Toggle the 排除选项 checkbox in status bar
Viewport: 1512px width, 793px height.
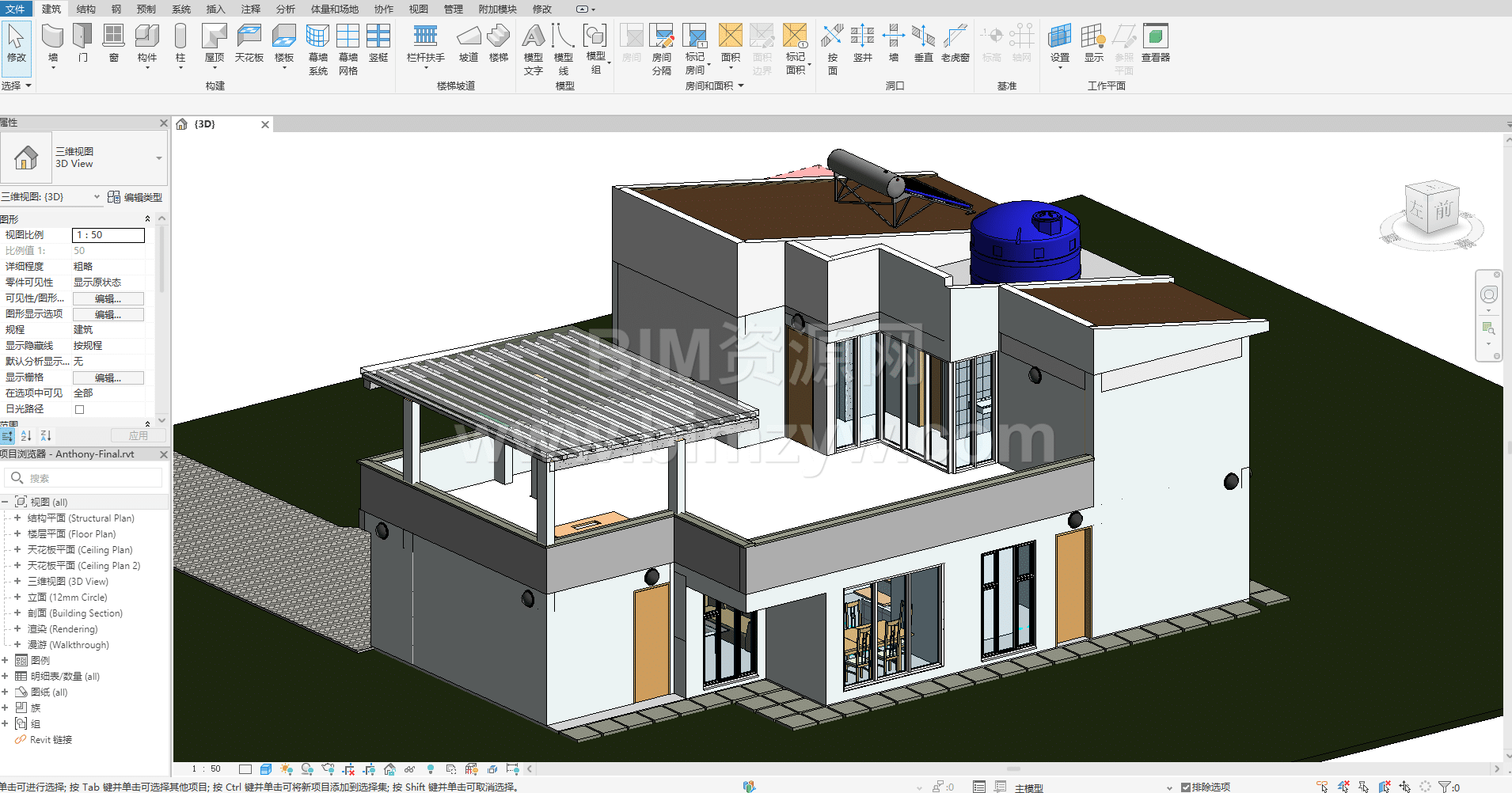click(1186, 787)
